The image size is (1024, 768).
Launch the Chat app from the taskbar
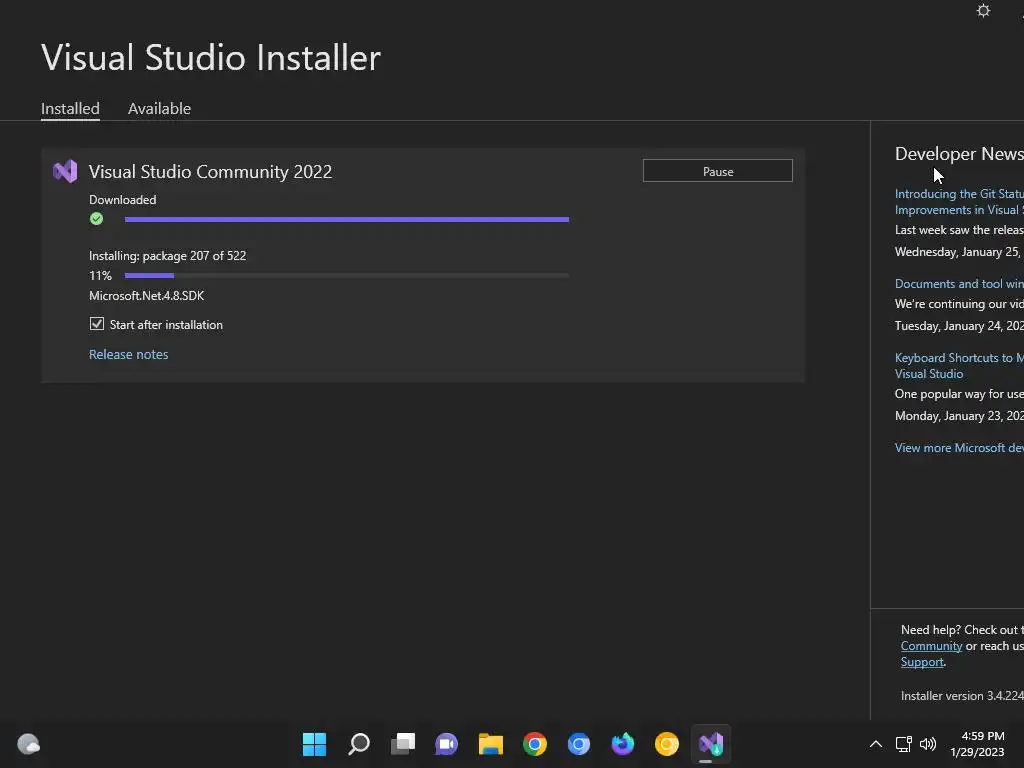pos(447,744)
